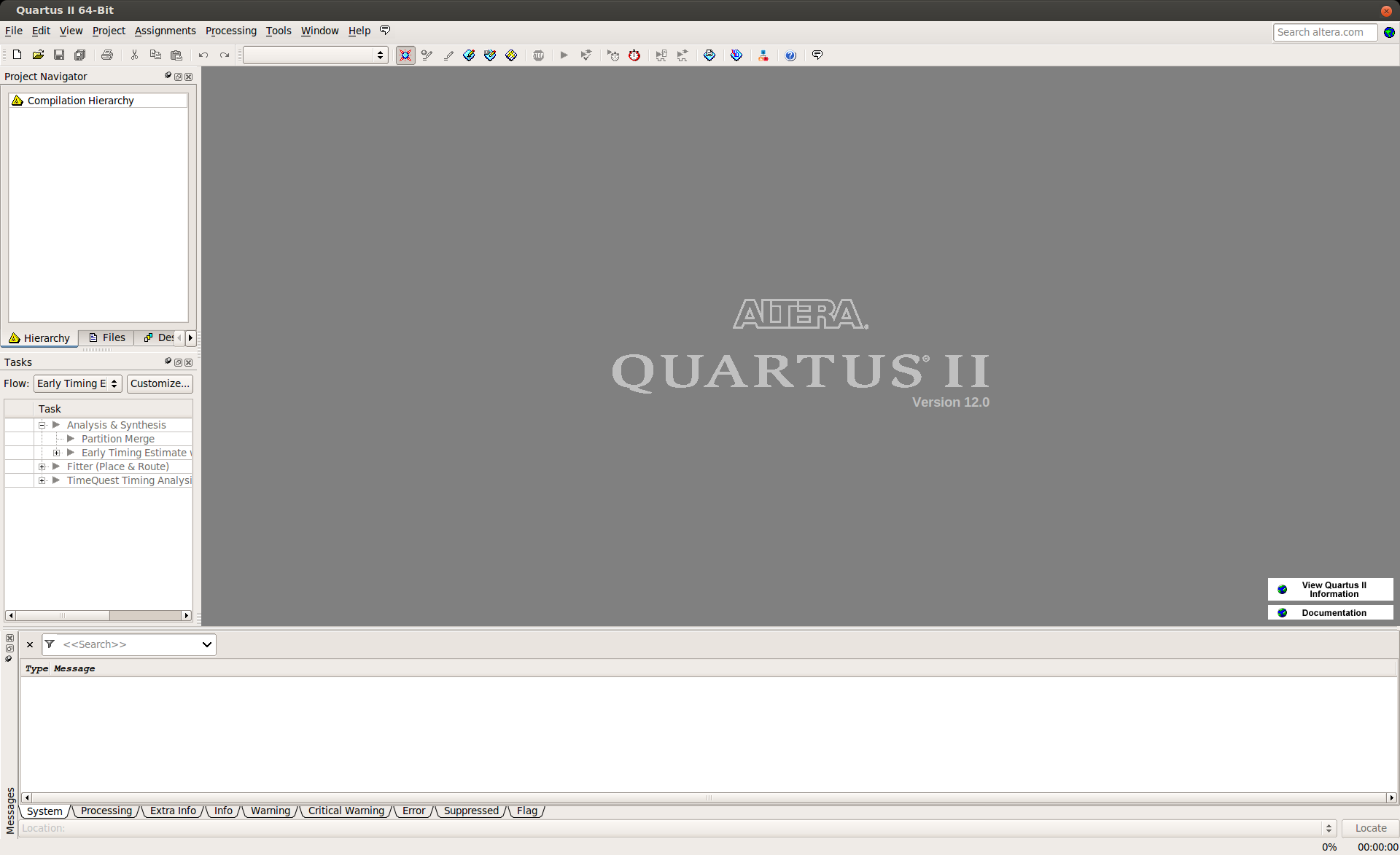1400x855 pixels.
Task: Click the Start Compilation play icon
Action: (564, 55)
